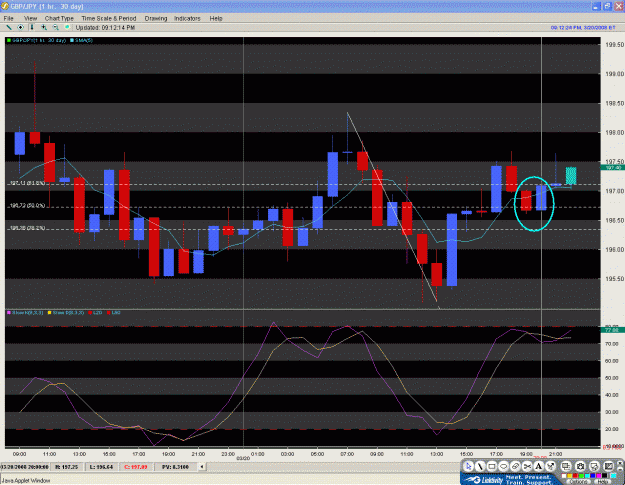This screenshot has height=485, width=625.
Task: Click the crosshair target toolbar icon
Action: click(20, 27)
